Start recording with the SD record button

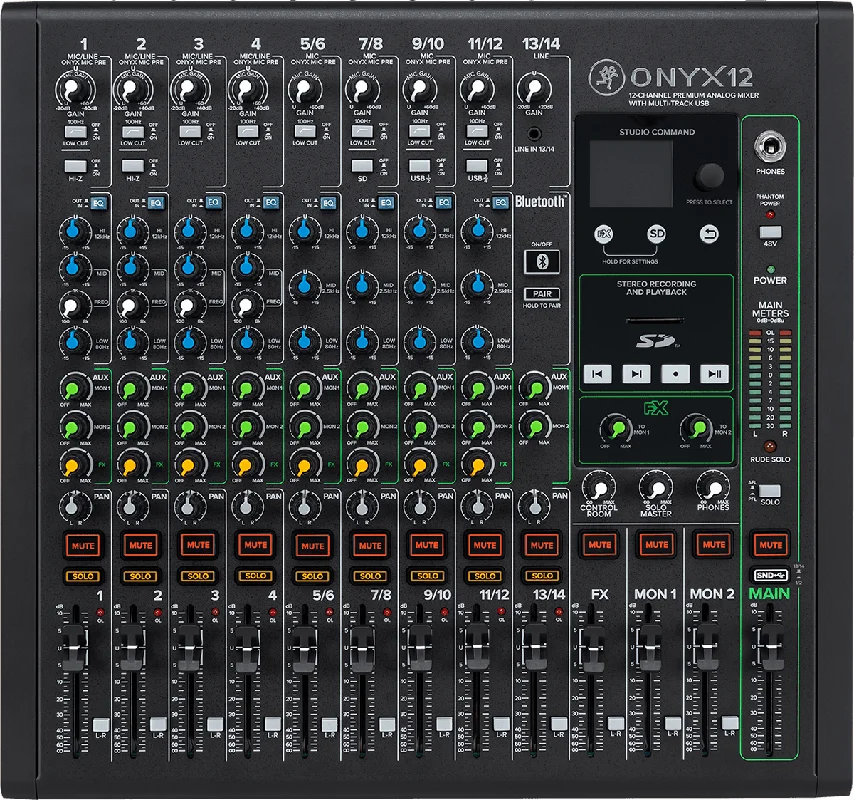point(675,374)
